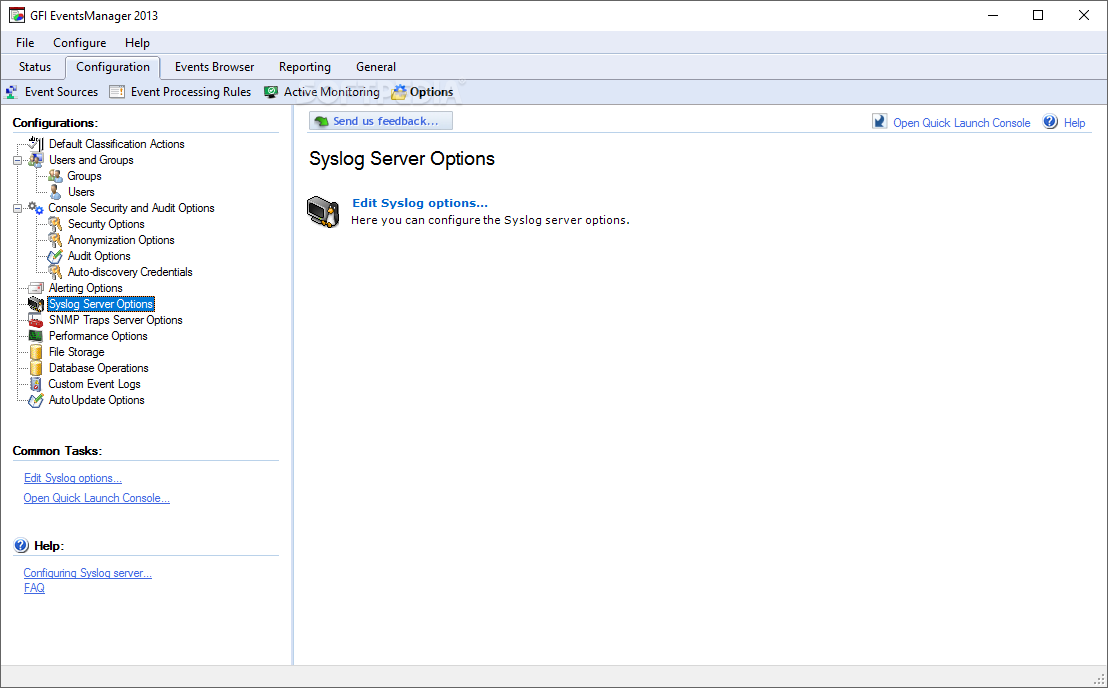Image resolution: width=1108 pixels, height=688 pixels.
Task: Click the Auto-discovery Credentials key icon
Action: [x=55, y=272]
